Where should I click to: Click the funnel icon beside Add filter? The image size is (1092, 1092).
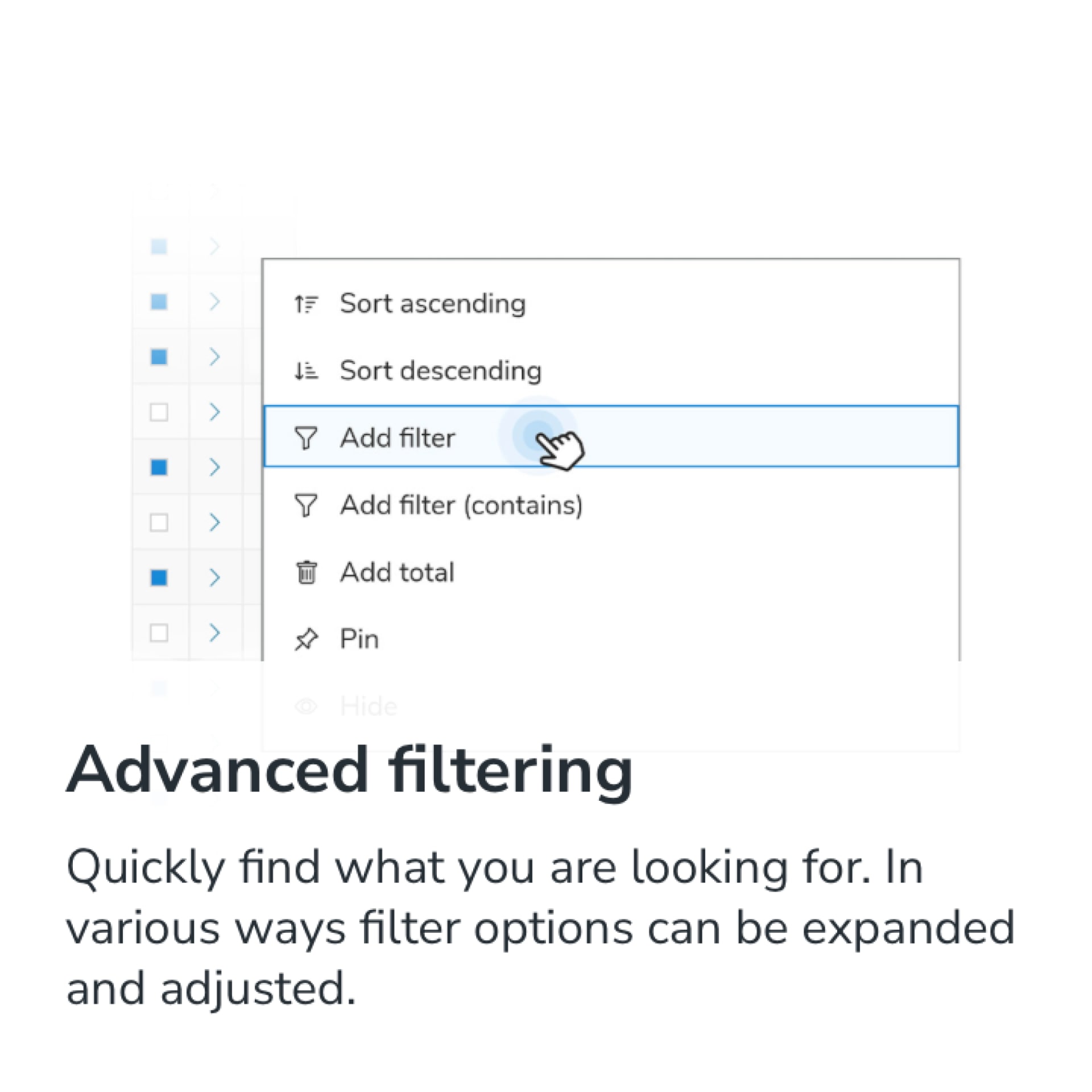306,438
